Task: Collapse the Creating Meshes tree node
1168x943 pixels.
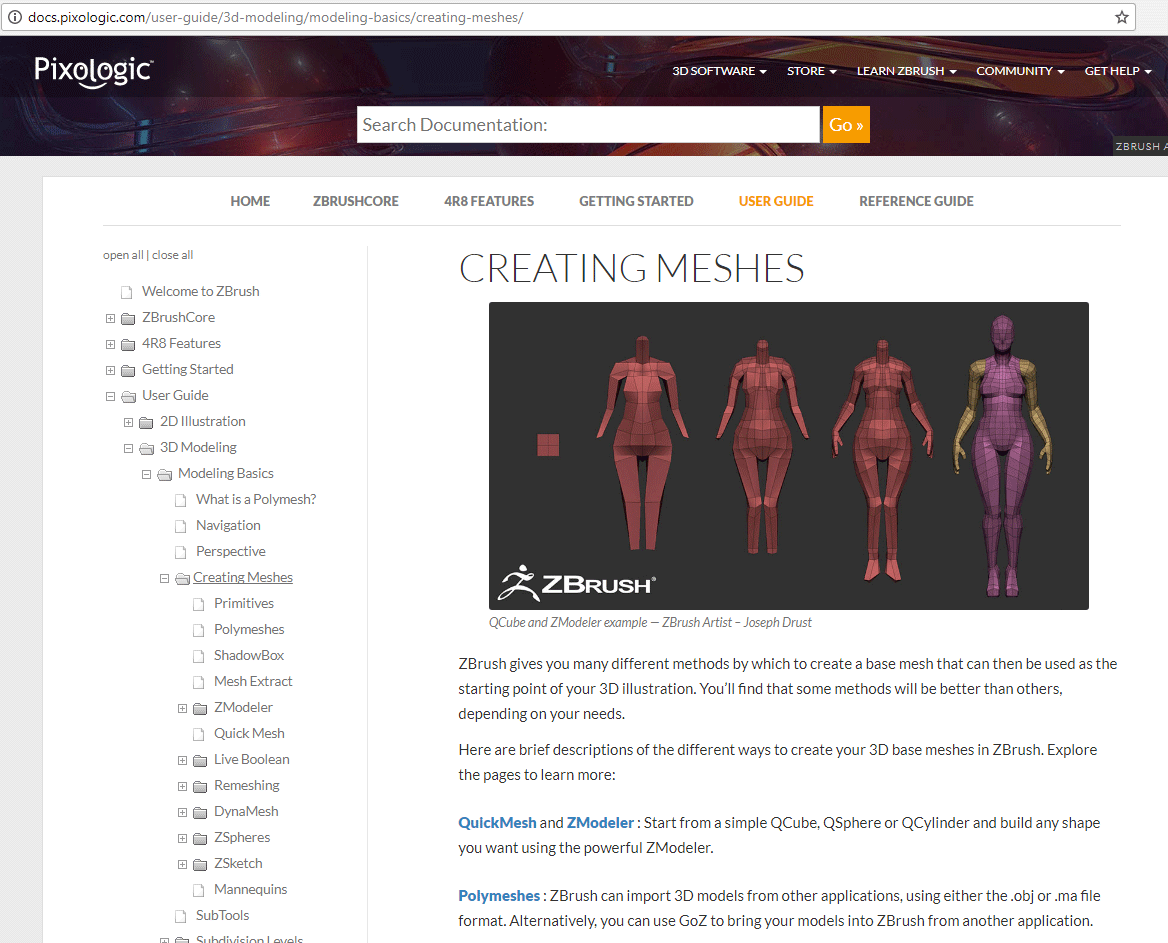Action: pos(164,579)
